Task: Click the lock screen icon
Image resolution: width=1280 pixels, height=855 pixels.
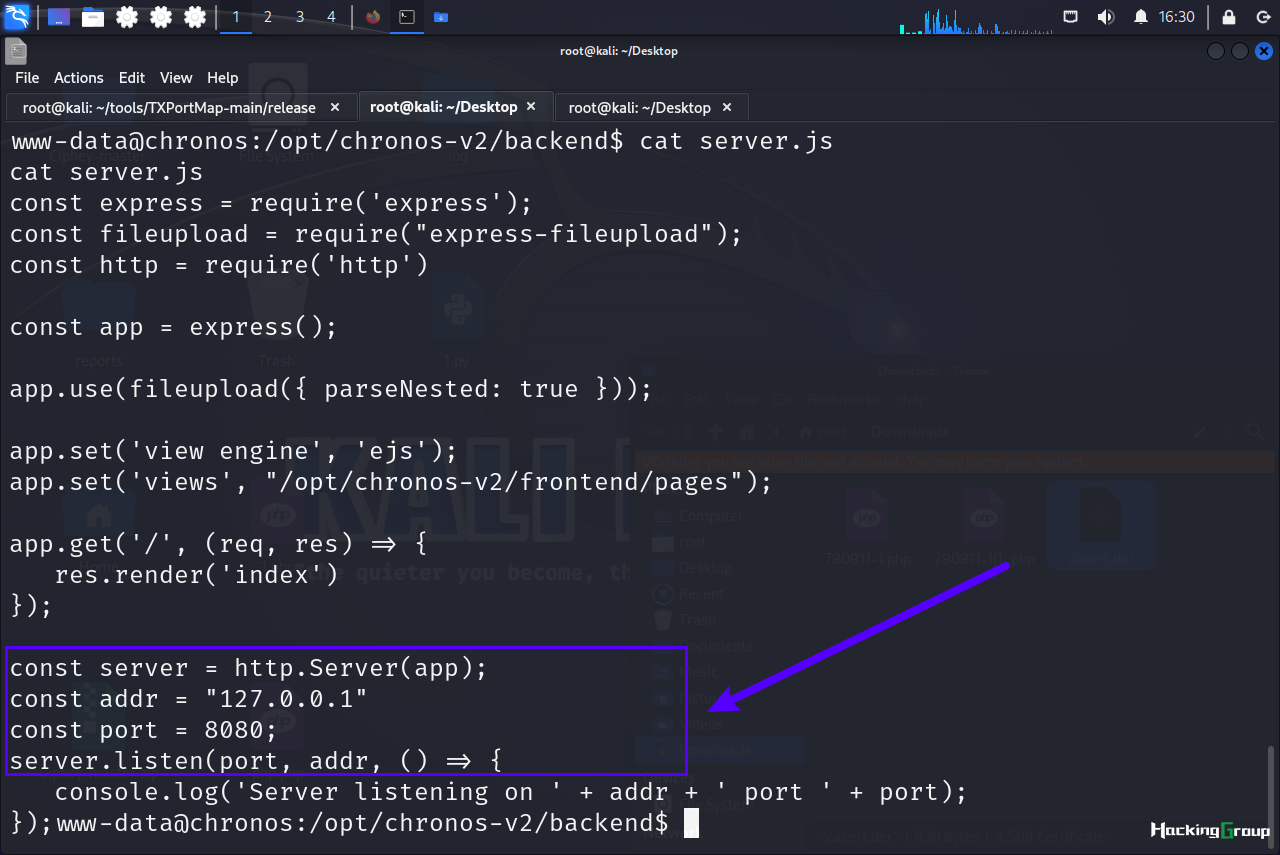Action: point(1229,17)
